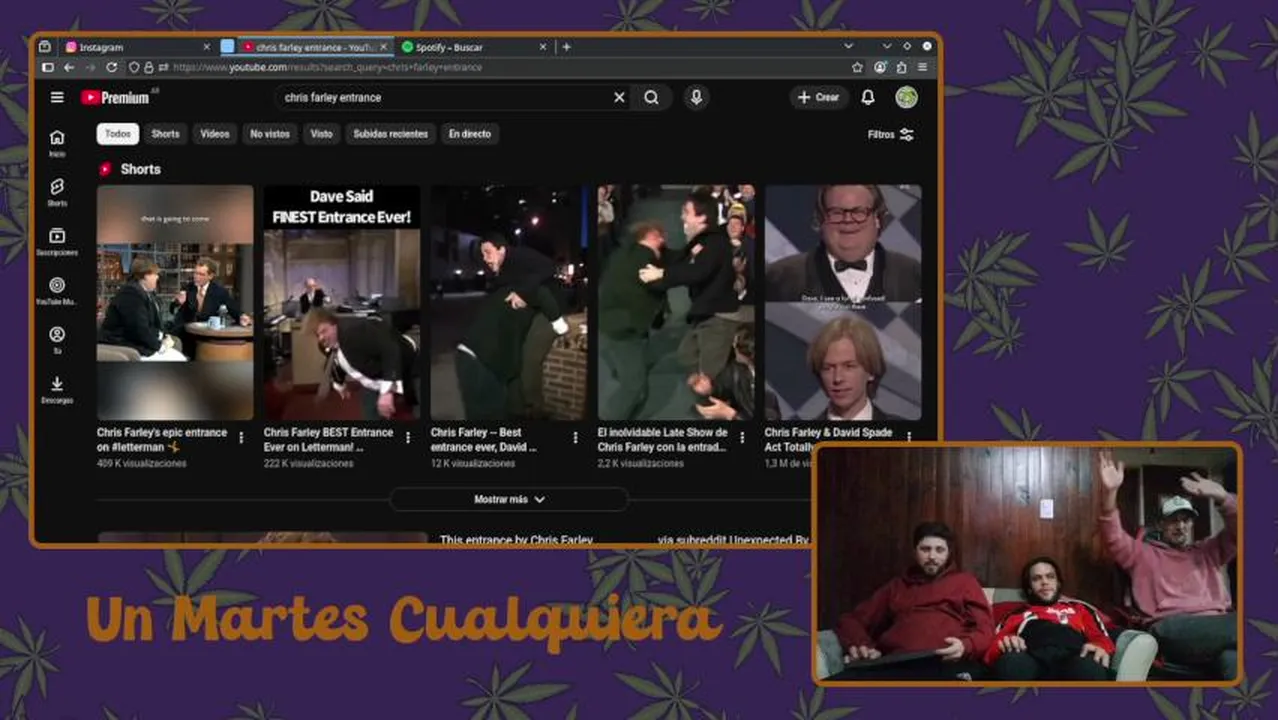Viewport: 1278px width, 720px height.
Task: Open the 'Chris Farley's epic entrance' short thumbnail
Action: click(x=175, y=302)
